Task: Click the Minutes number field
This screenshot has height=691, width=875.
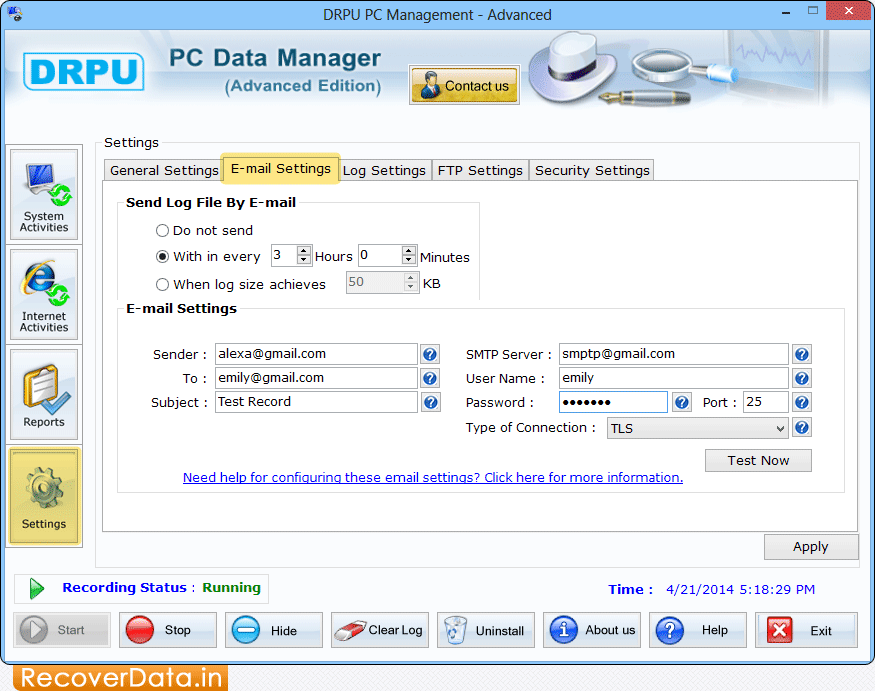Action: [x=381, y=256]
